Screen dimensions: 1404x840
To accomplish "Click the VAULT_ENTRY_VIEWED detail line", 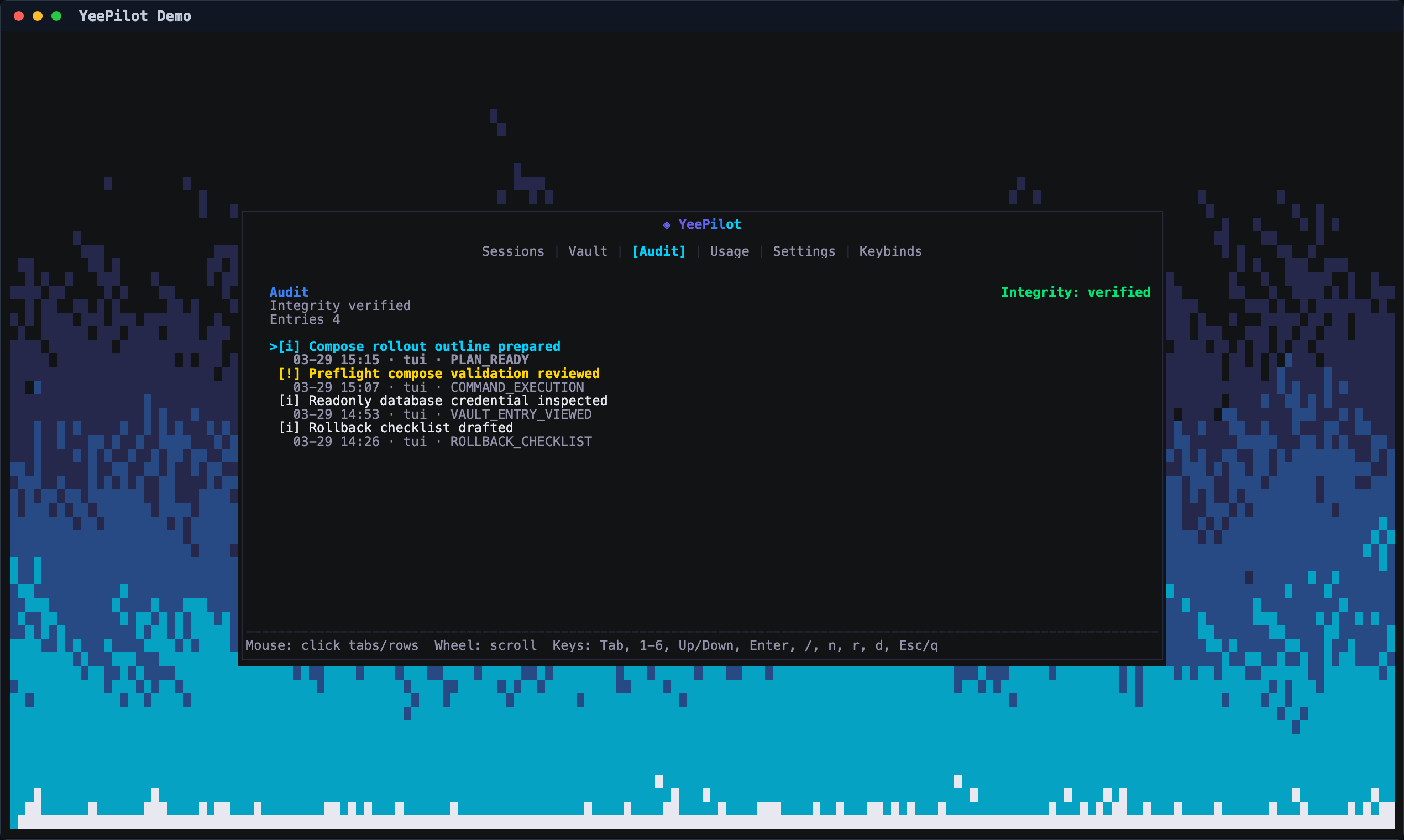I will (x=443, y=414).
